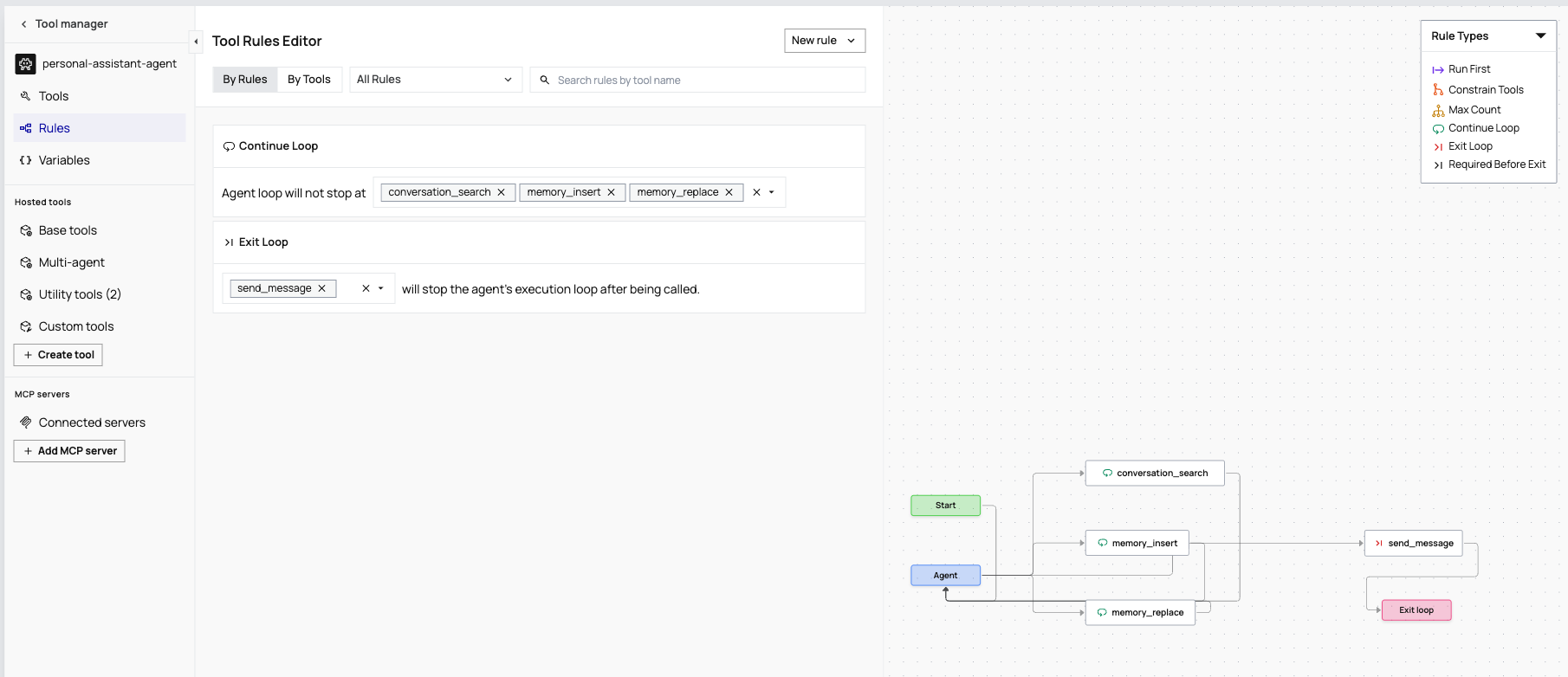Click the Create tool button
1568x677 pixels.
point(58,355)
